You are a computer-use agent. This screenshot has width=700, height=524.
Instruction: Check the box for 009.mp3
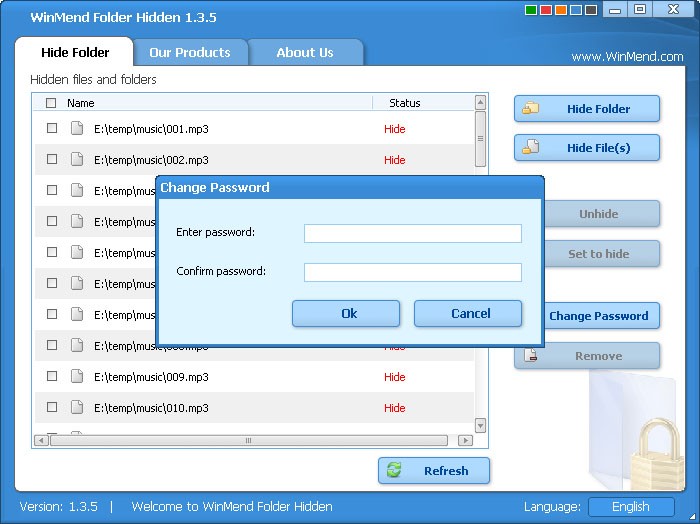point(52,376)
